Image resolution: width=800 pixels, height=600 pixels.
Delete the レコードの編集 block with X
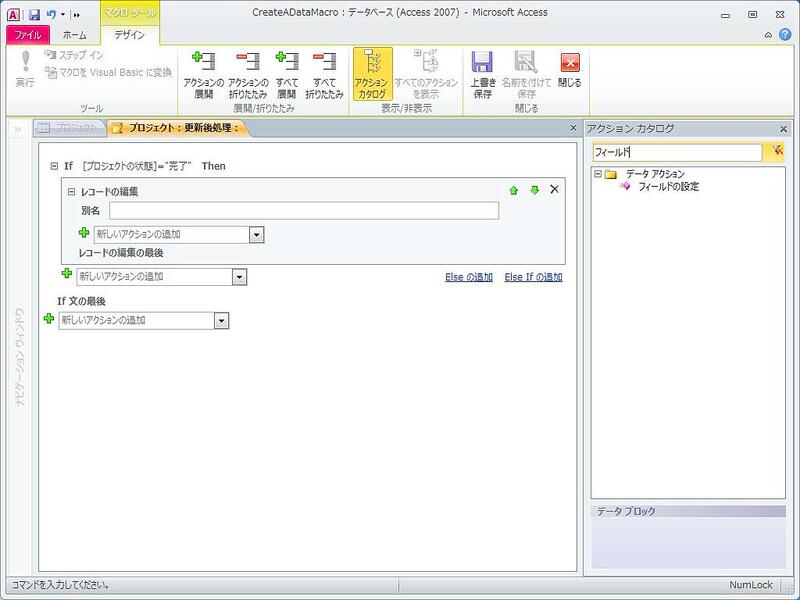[x=555, y=189]
